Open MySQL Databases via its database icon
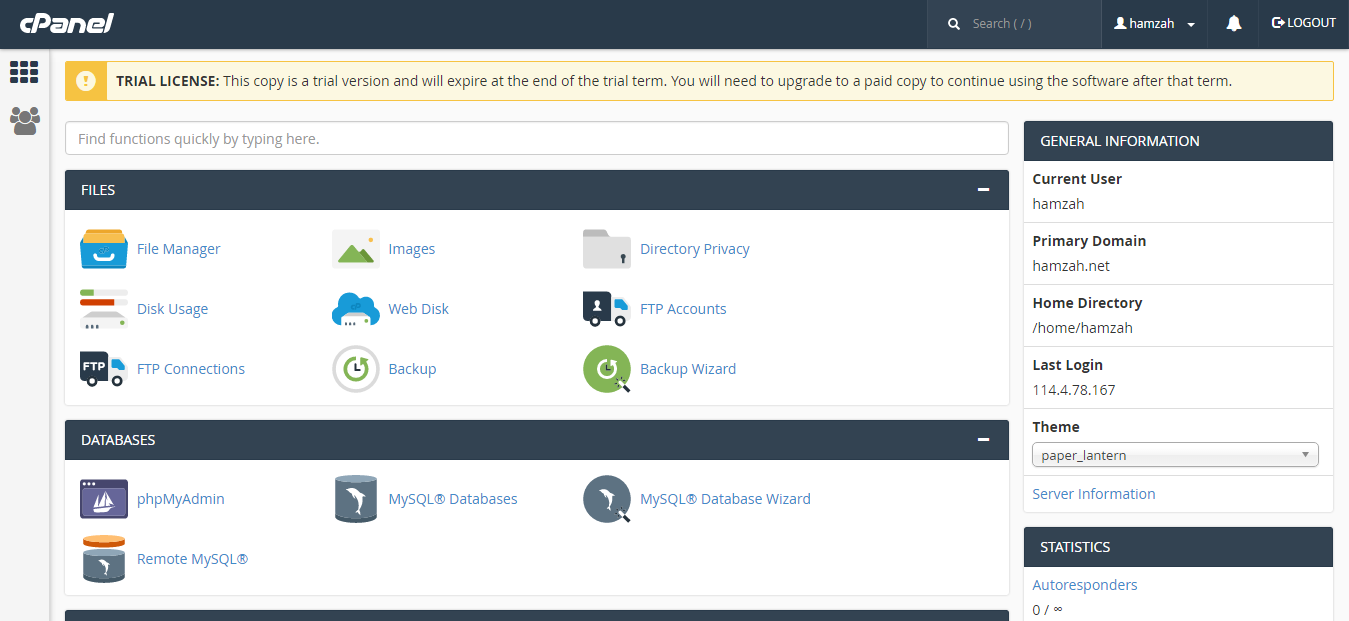Image resolution: width=1349 pixels, height=621 pixels. (355, 498)
